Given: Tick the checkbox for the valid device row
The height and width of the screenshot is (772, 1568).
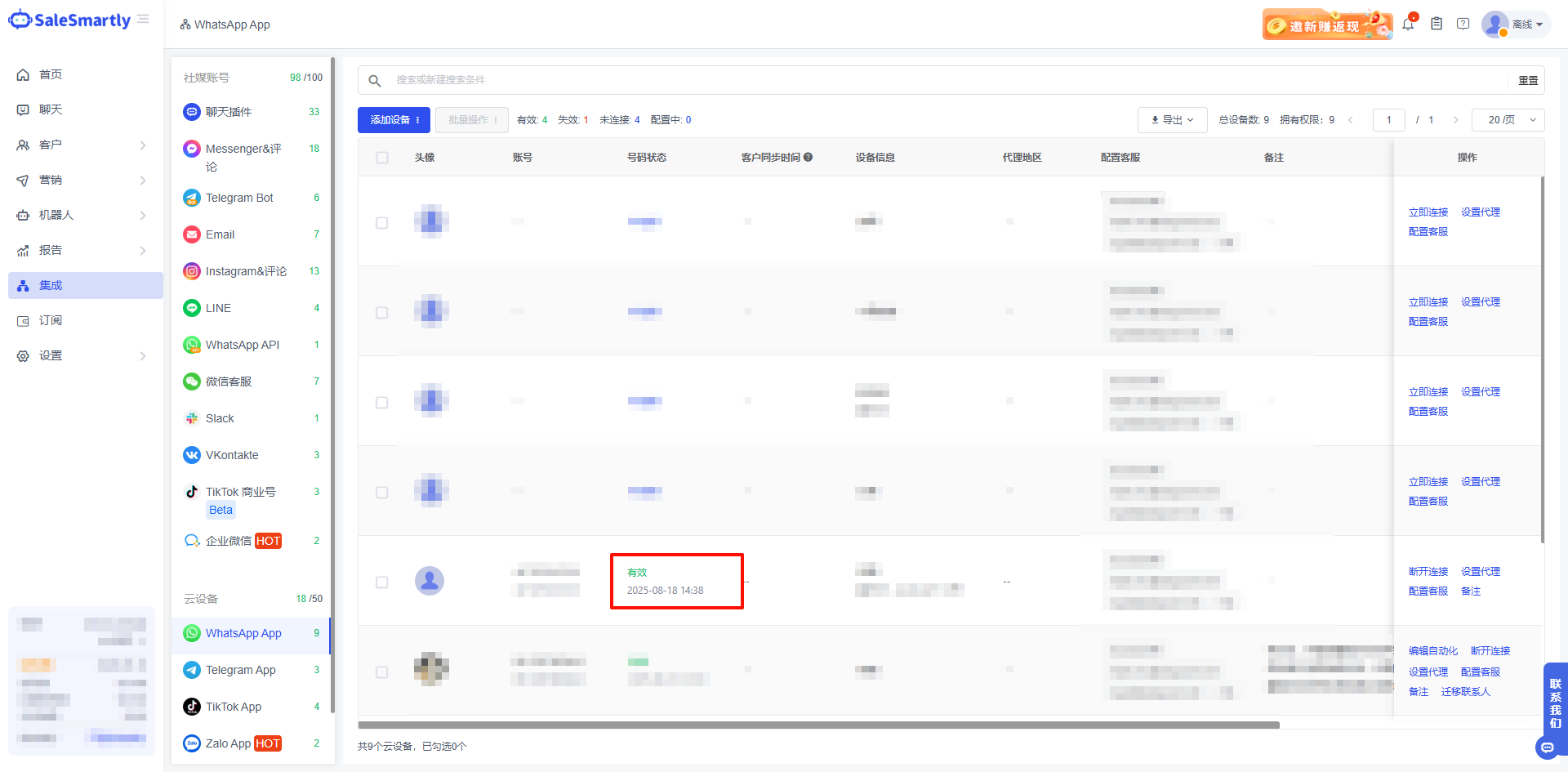Looking at the screenshot, I should click(382, 582).
